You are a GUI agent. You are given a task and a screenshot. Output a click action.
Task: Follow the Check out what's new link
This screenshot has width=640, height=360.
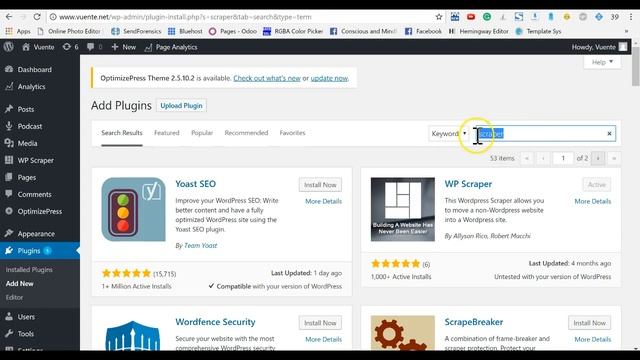267,78
